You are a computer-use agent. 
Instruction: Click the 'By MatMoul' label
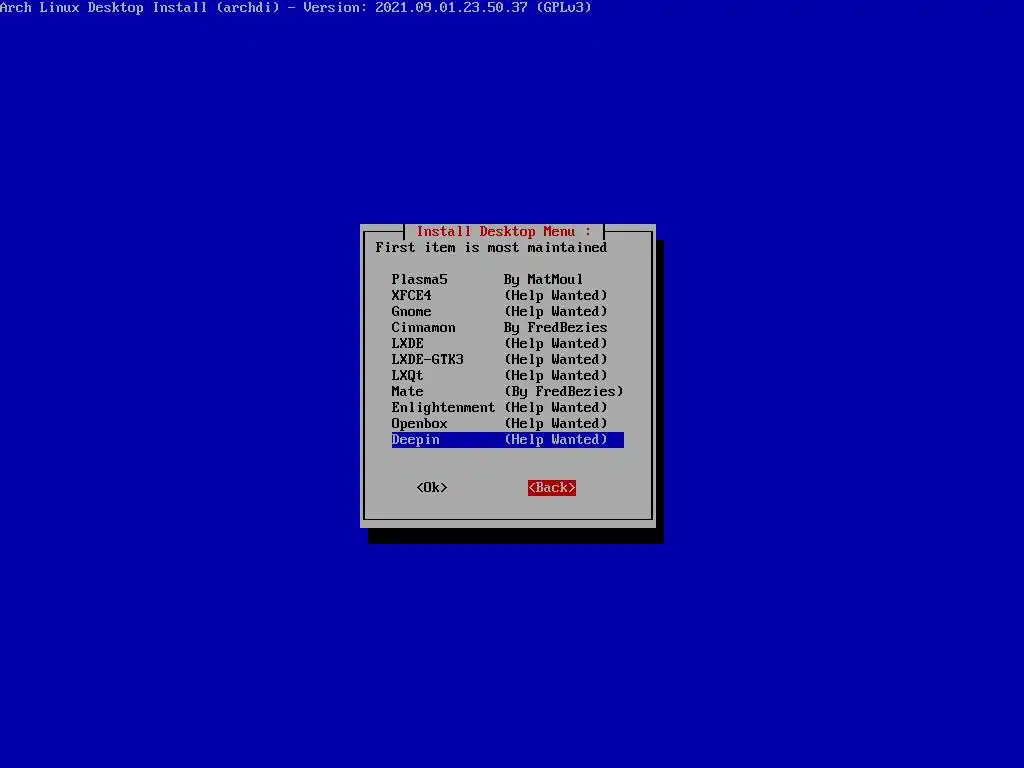543,280
